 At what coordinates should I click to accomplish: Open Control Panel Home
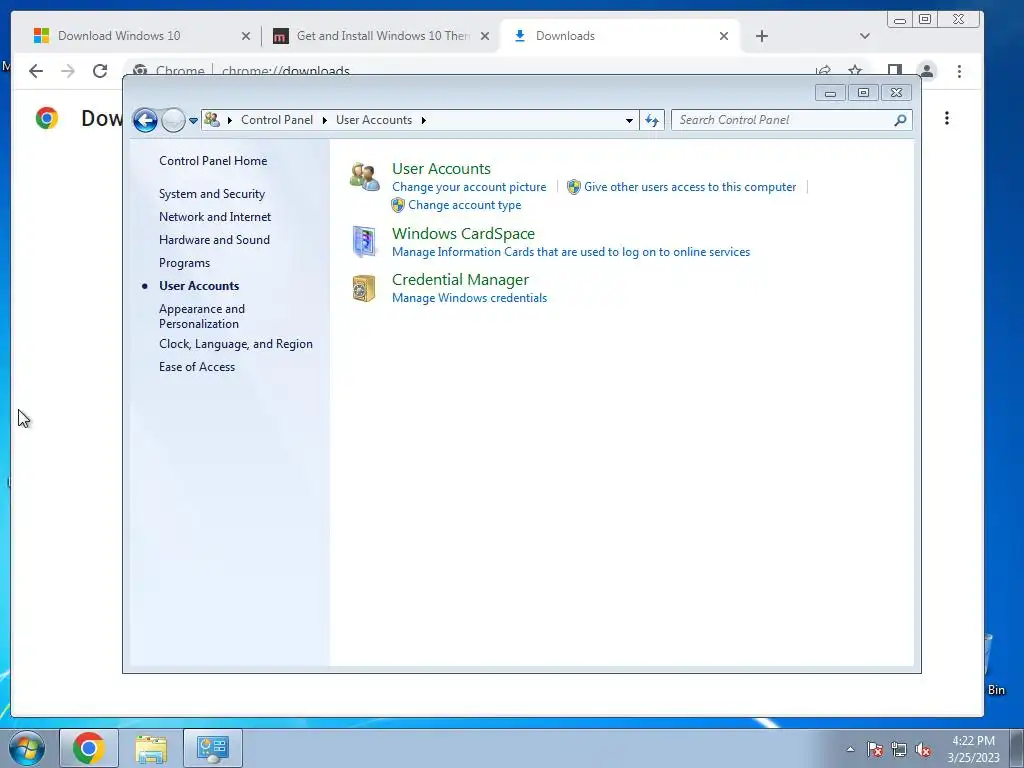point(213,161)
